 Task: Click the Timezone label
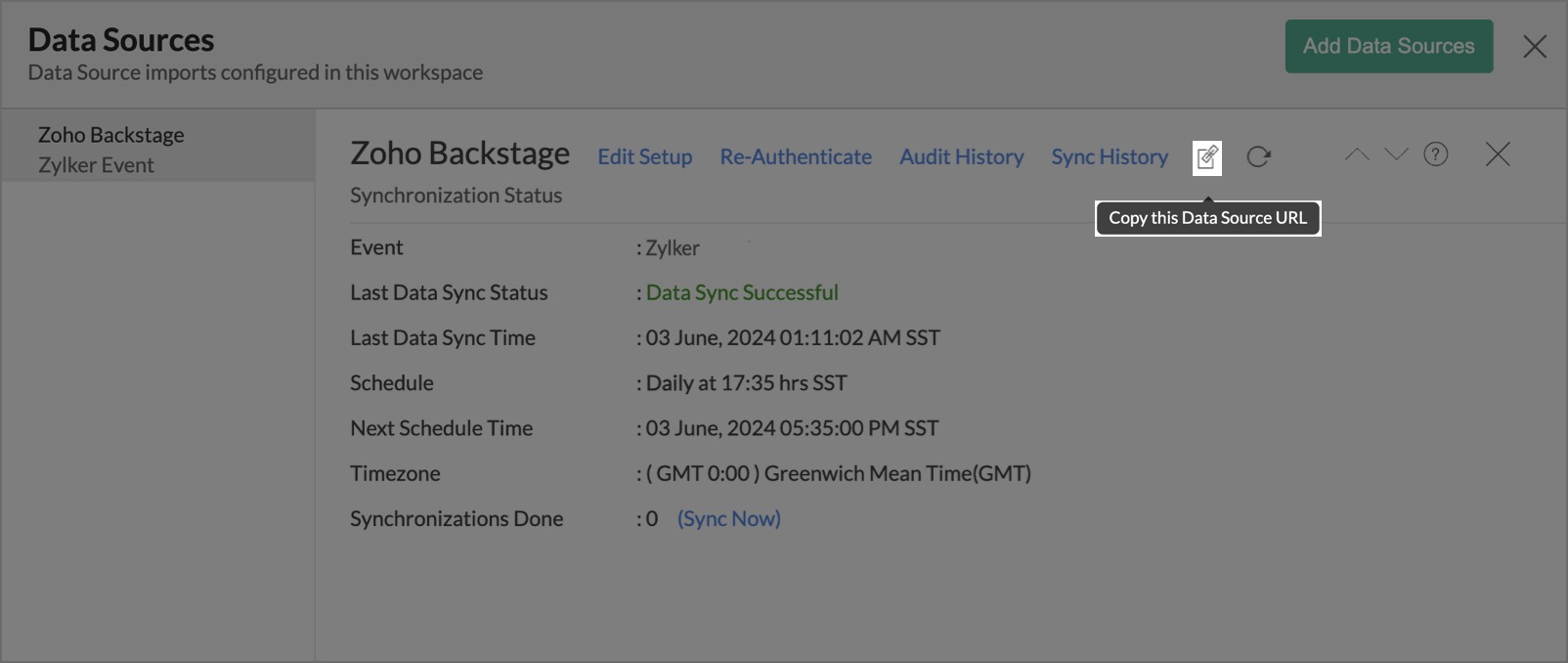395,473
